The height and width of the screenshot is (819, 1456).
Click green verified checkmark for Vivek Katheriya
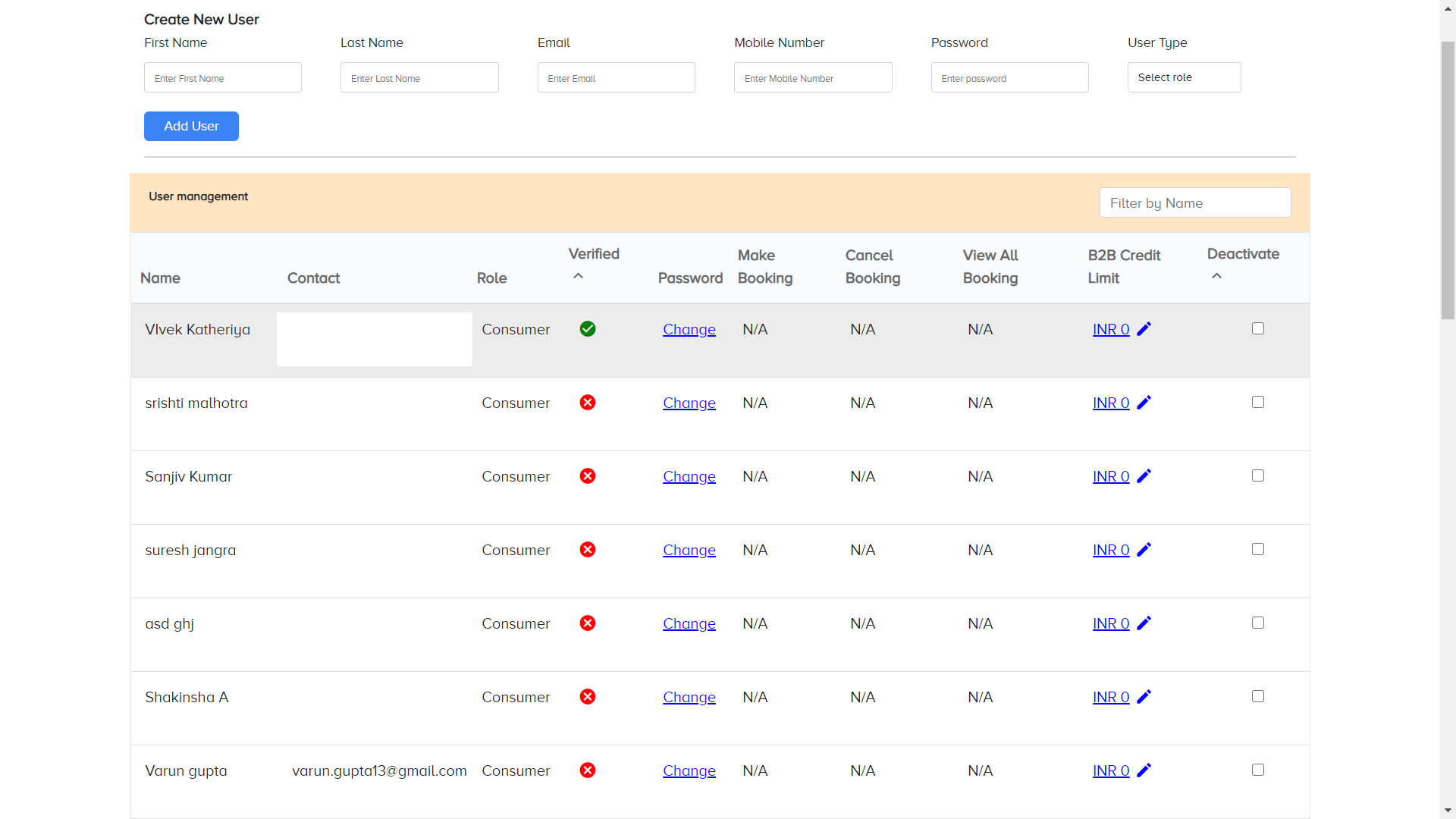[x=588, y=329]
